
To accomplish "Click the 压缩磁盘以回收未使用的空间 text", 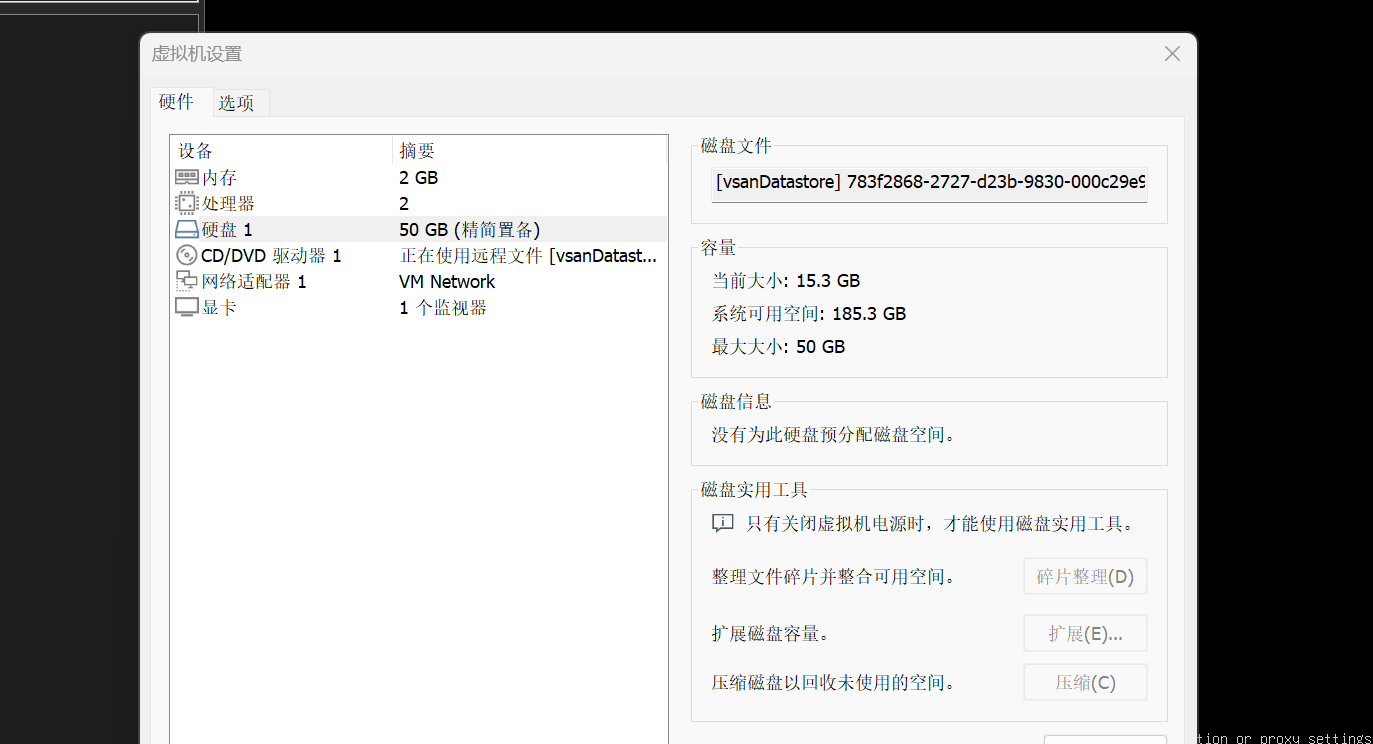I will 834,683.
